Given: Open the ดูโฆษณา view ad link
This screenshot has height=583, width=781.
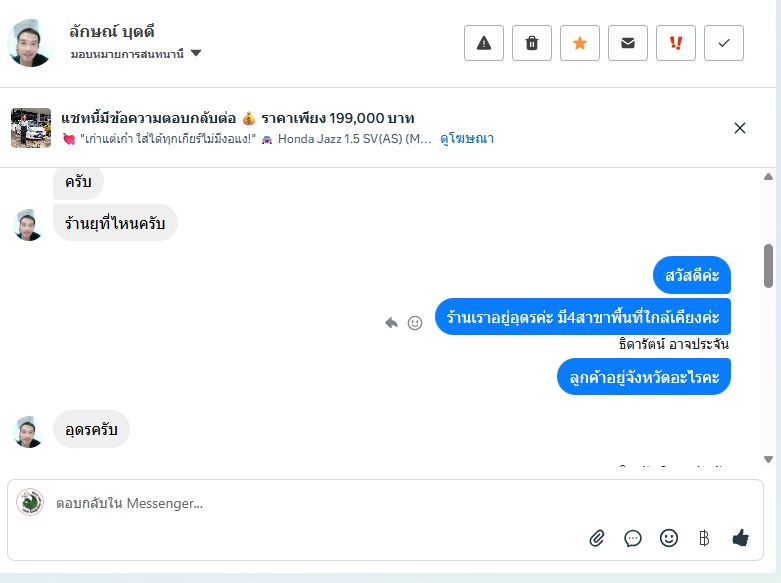Looking at the screenshot, I should [x=467, y=139].
